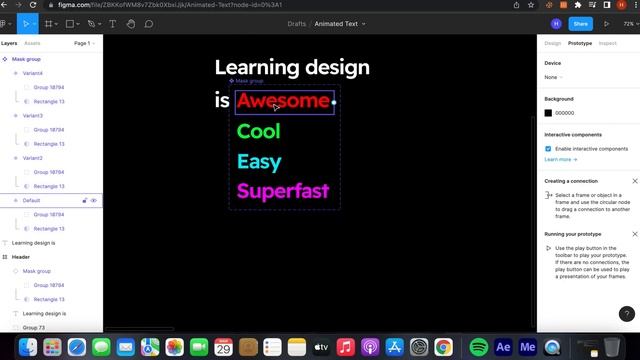This screenshot has height=360, width=640.
Task: Click the green Cool text on canvas
Action: pyautogui.click(x=258, y=131)
